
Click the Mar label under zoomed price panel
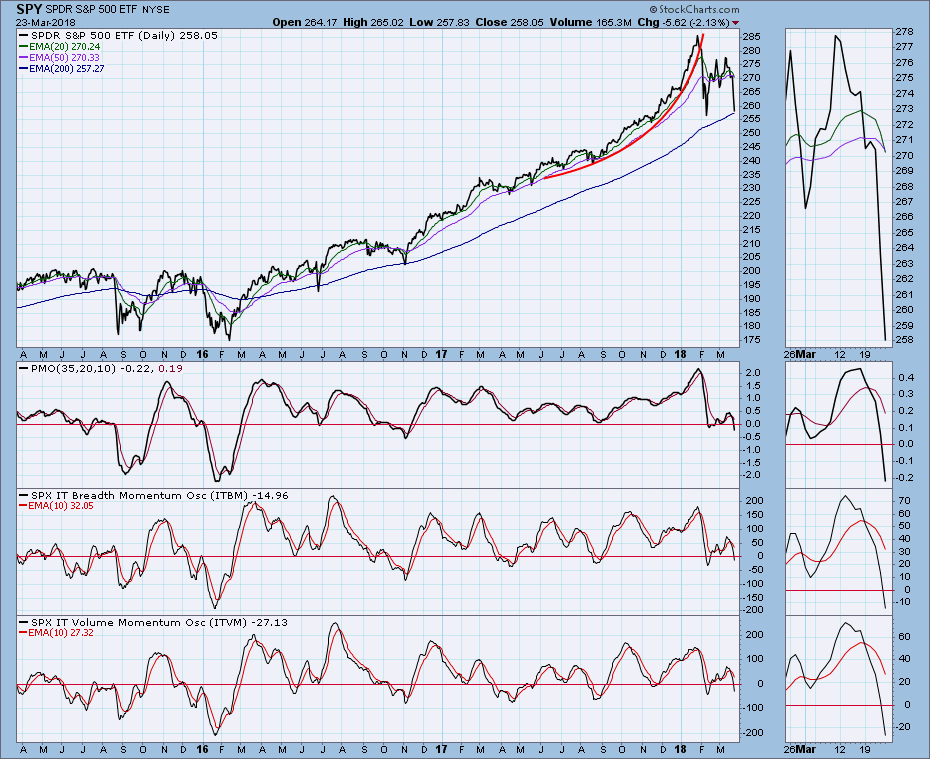[x=806, y=355]
